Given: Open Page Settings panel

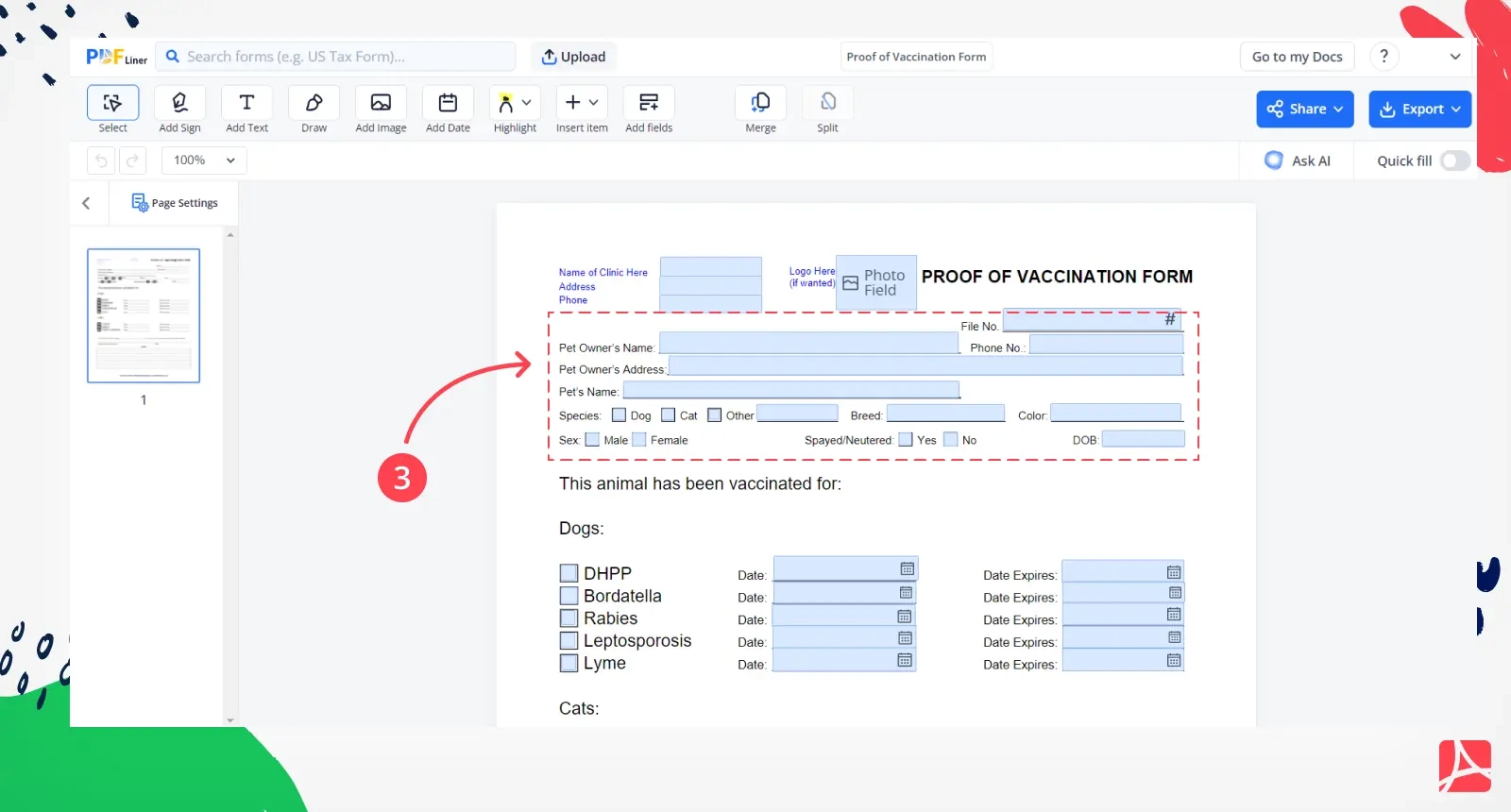Looking at the screenshot, I should [x=175, y=203].
